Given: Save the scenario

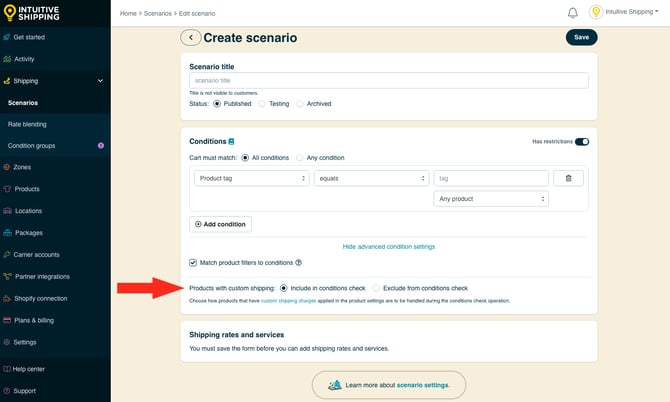Looking at the screenshot, I should click(582, 38).
